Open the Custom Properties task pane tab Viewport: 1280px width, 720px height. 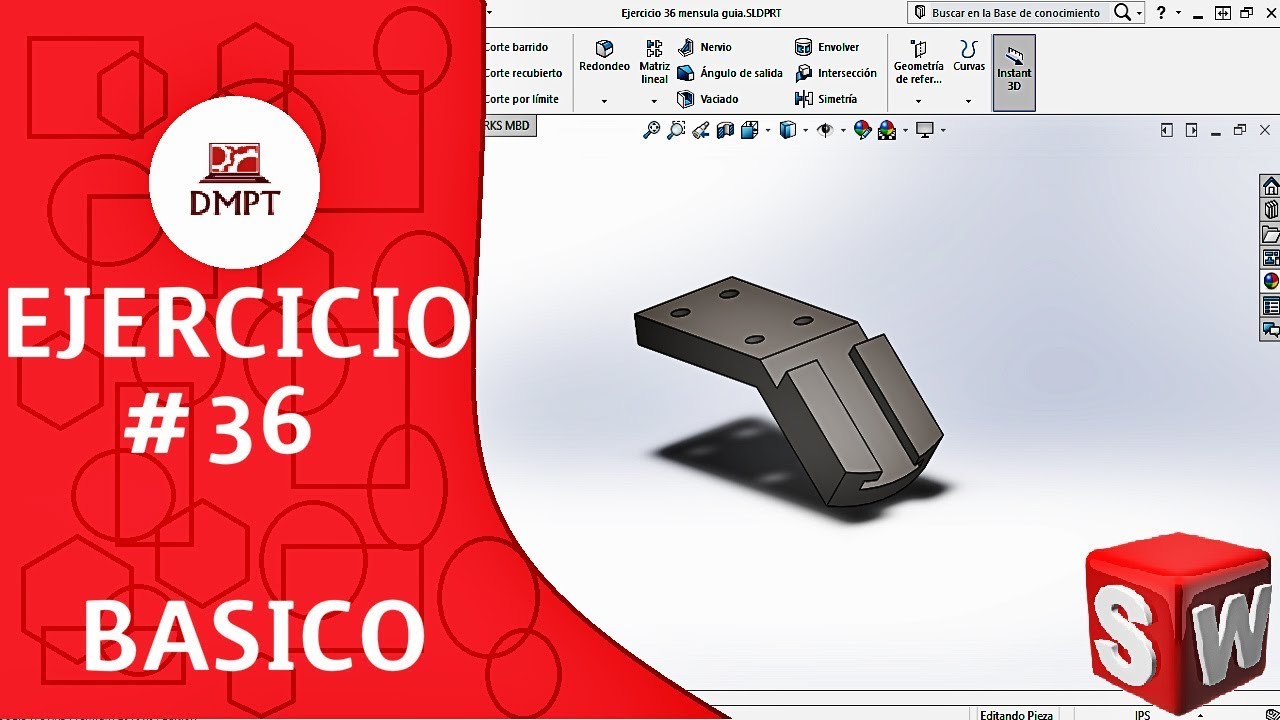click(1271, 306)
